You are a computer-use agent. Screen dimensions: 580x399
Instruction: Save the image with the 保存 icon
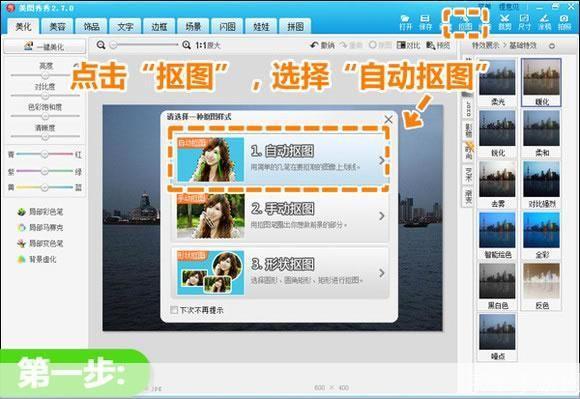tap(425, 22)
